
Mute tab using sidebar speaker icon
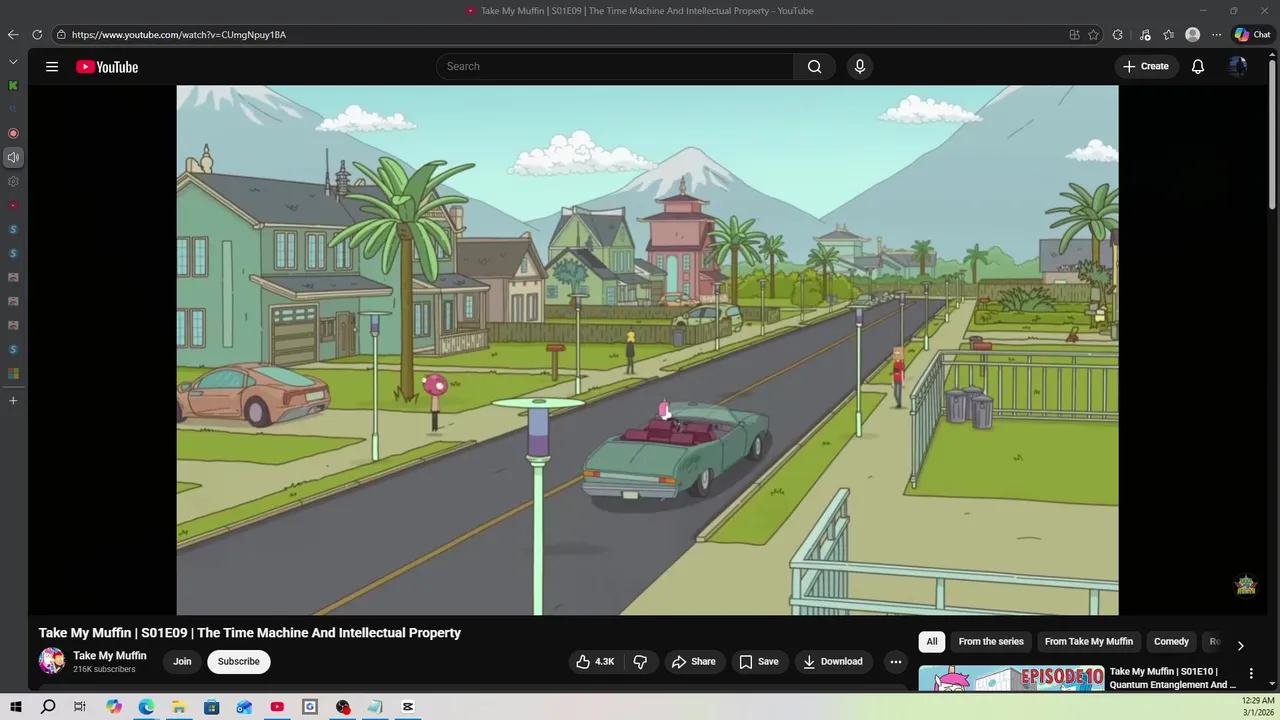pos(13,157)
